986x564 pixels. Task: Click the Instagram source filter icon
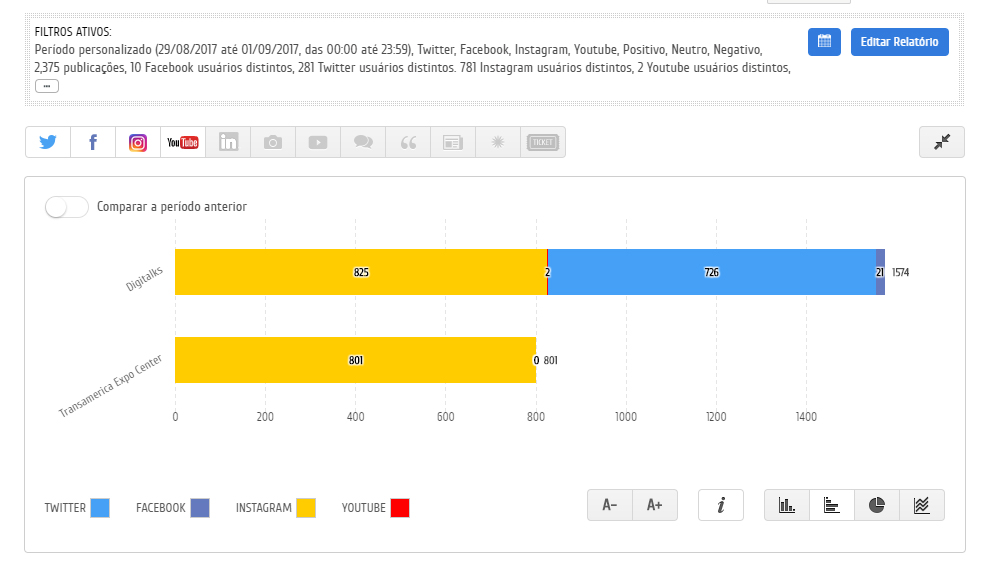click(x=138, y=142)
